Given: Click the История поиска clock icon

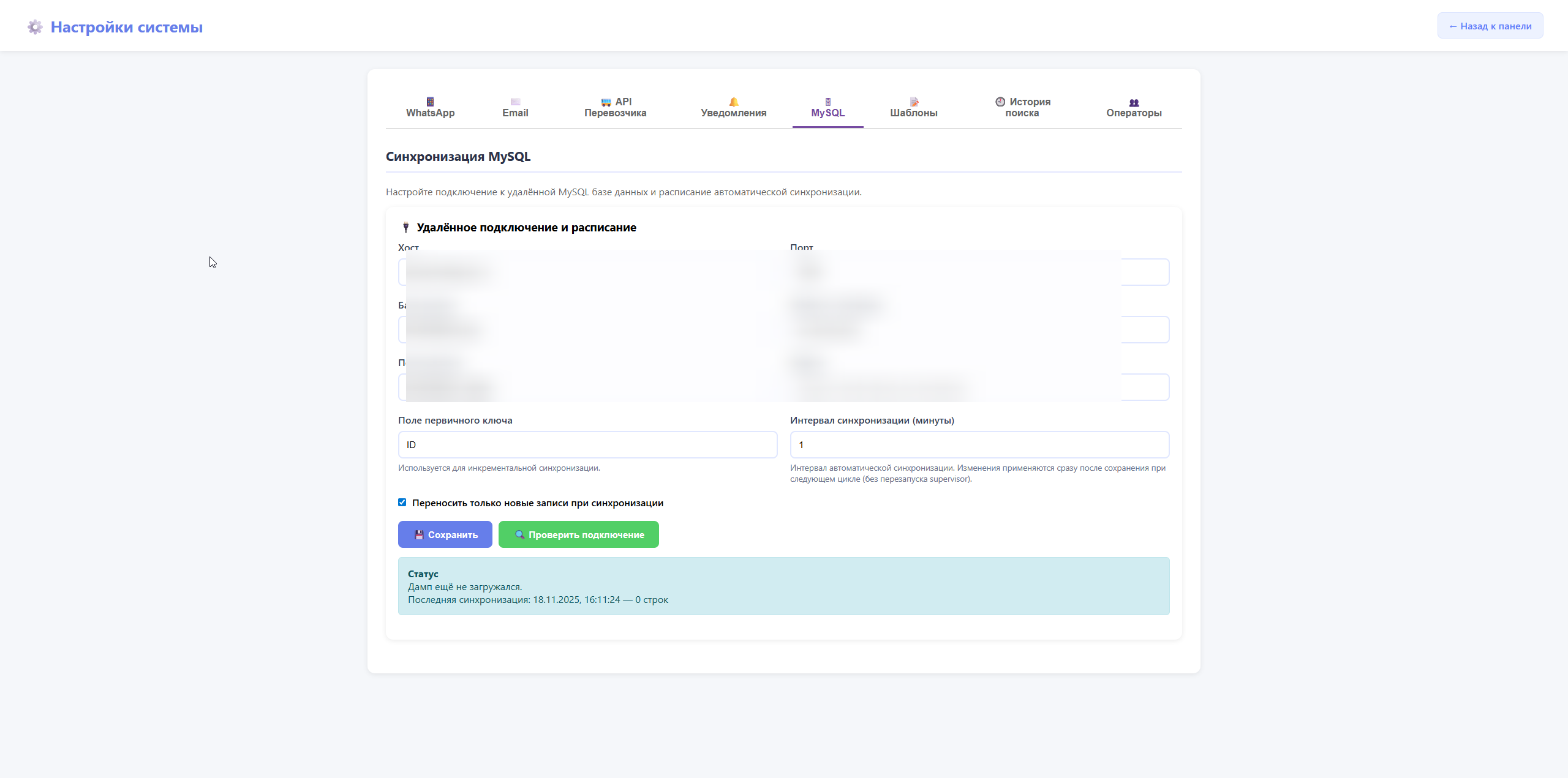Looking at the screenshot, I should [1000, 102].
